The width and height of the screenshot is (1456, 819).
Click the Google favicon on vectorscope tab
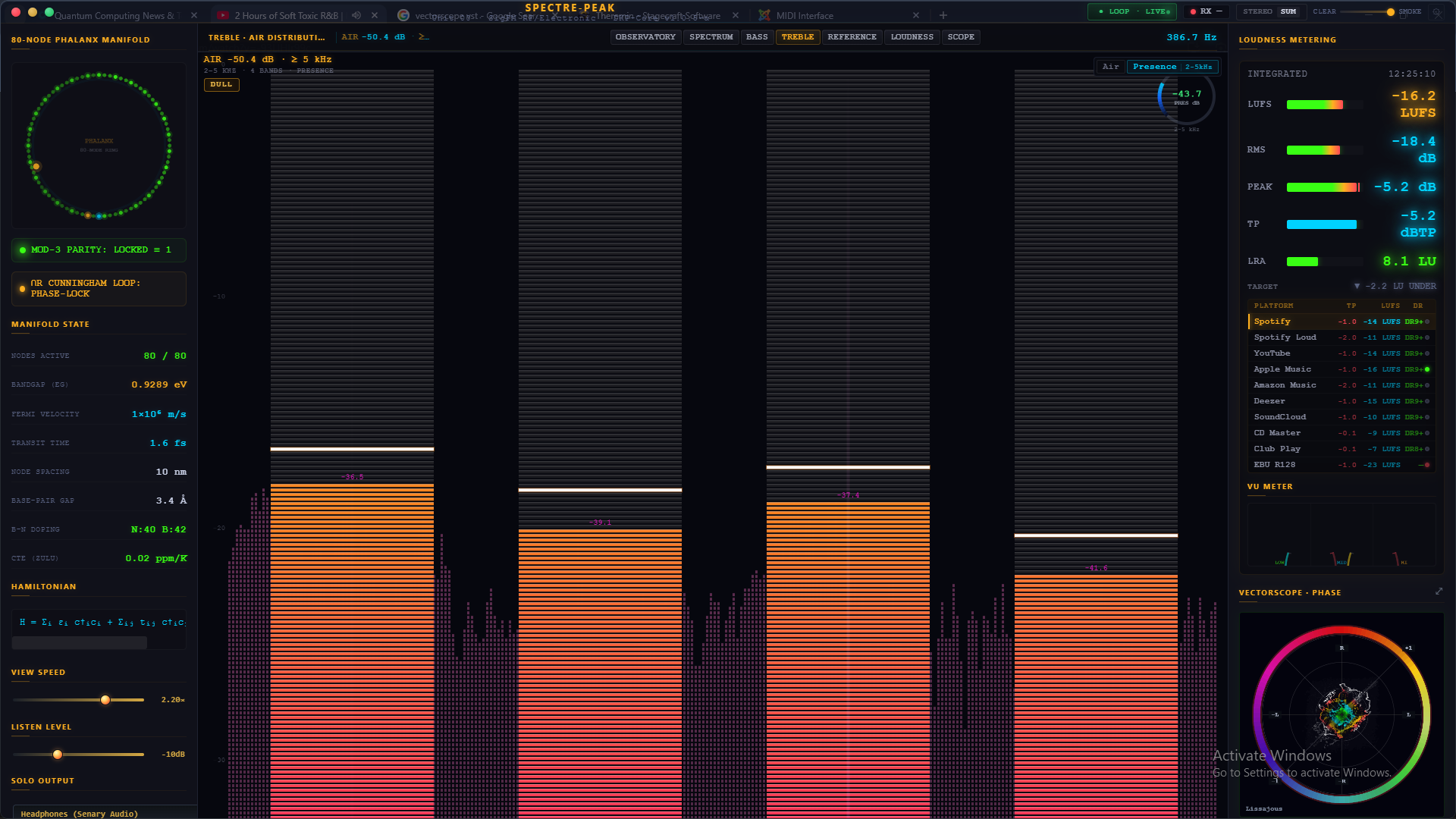coord(403,15)
